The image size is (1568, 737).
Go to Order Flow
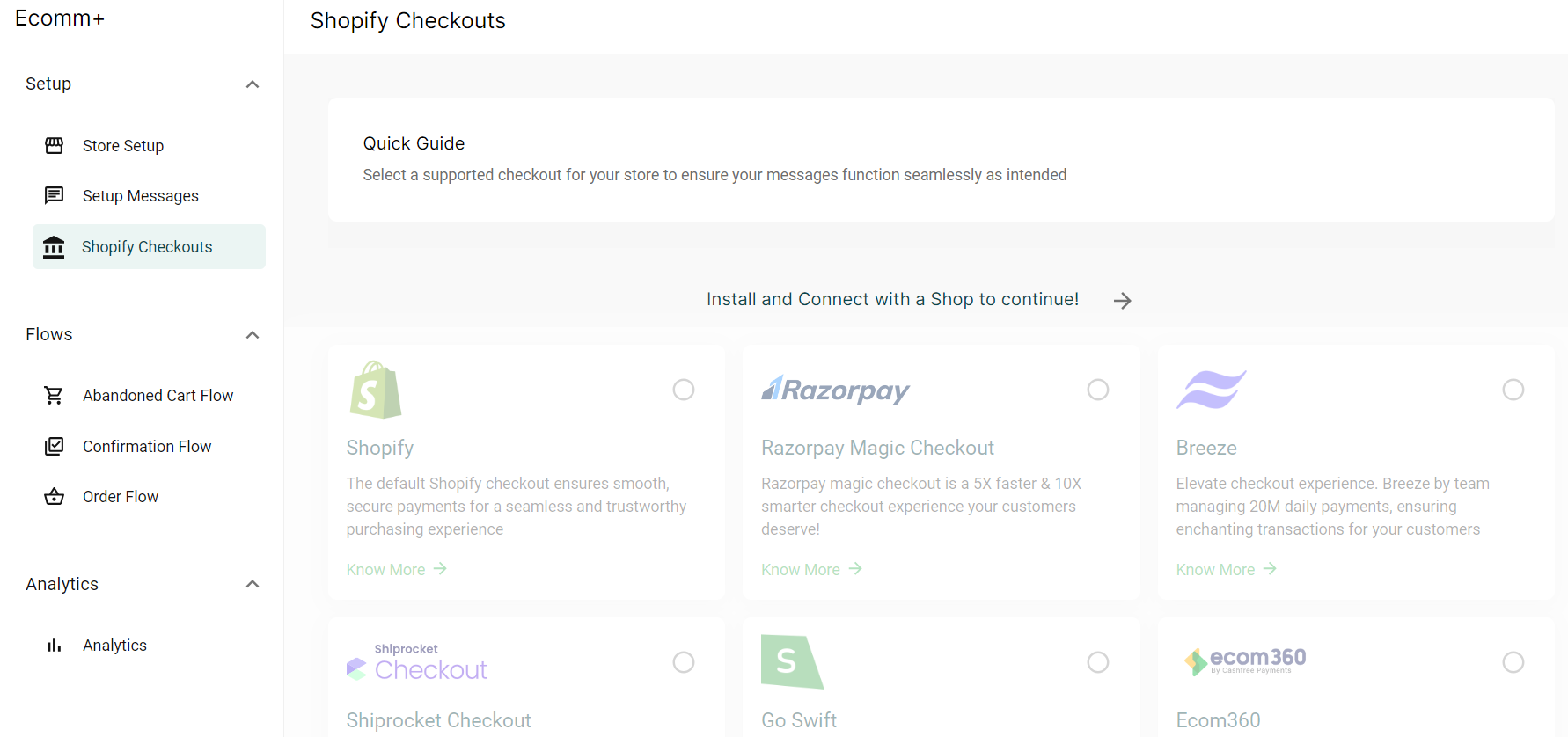pyautogui.click(x=149, y=497)
